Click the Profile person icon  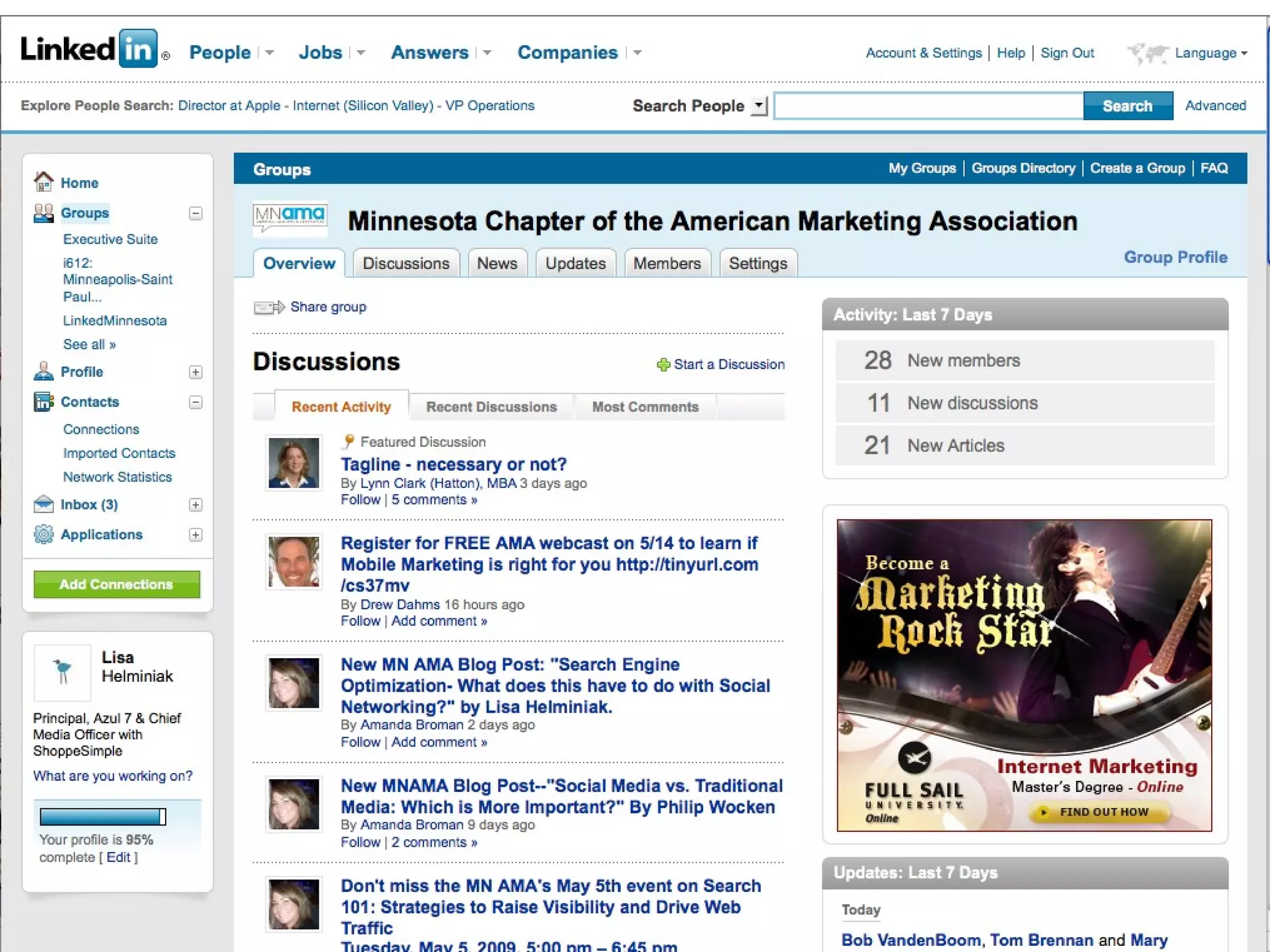point(43,371)
